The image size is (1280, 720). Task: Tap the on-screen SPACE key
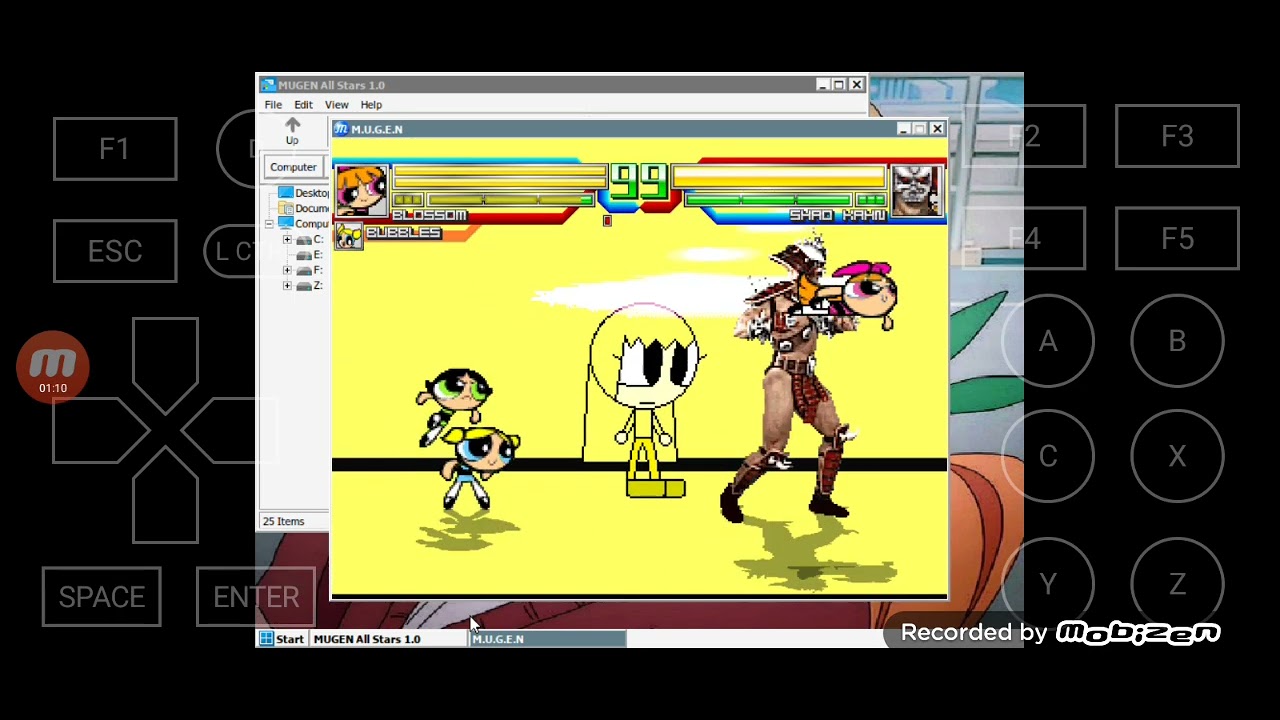pyautogui.click(x=101, y=597)
